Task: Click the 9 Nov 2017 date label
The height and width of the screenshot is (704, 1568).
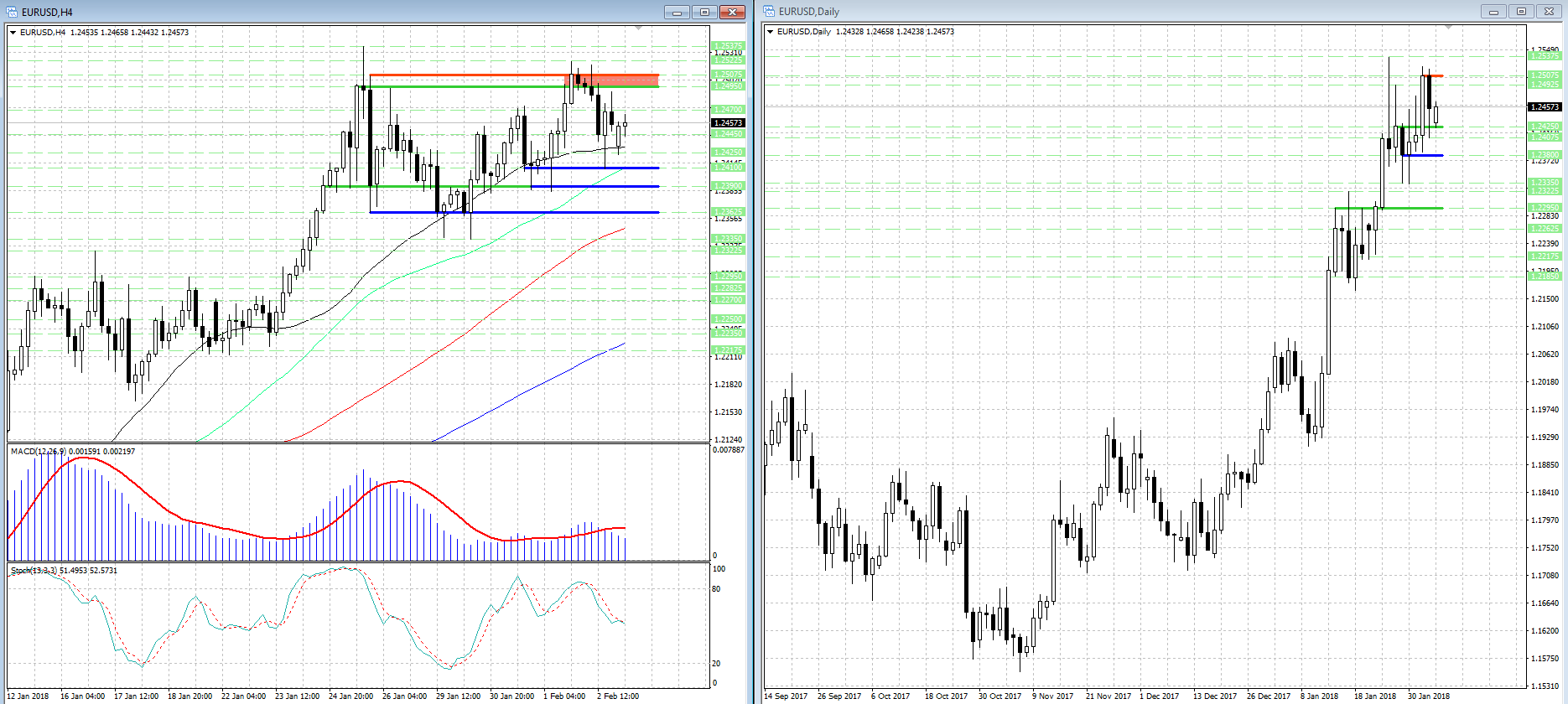Action: pyautogui.click(x=1052, y=696)
